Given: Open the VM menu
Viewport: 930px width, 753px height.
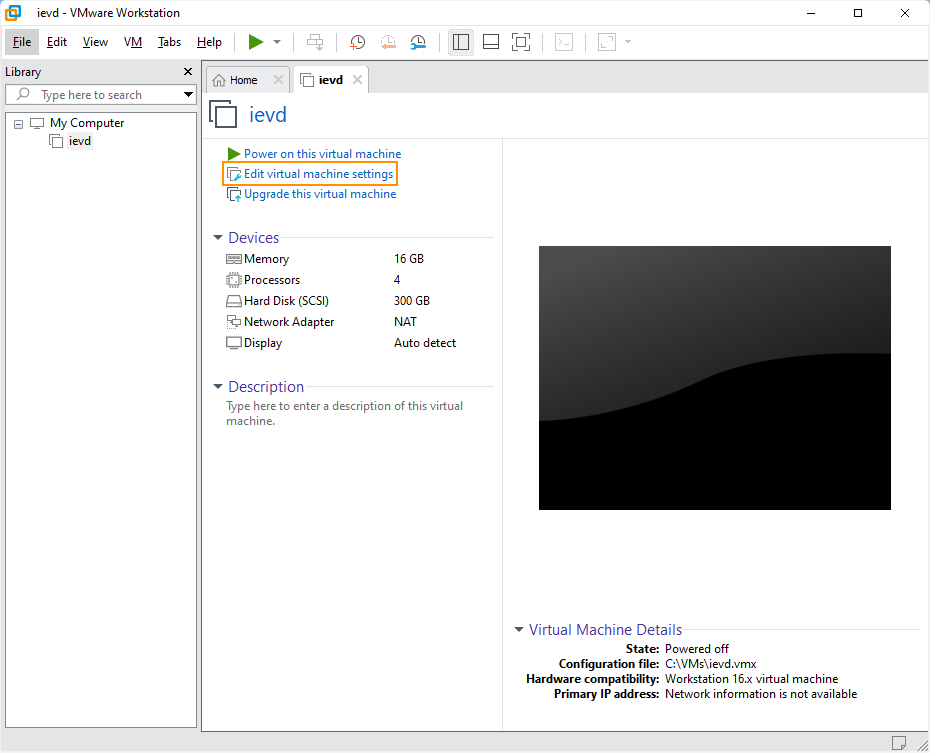Looking at the screenshot, I should click(x=133, y=42).
